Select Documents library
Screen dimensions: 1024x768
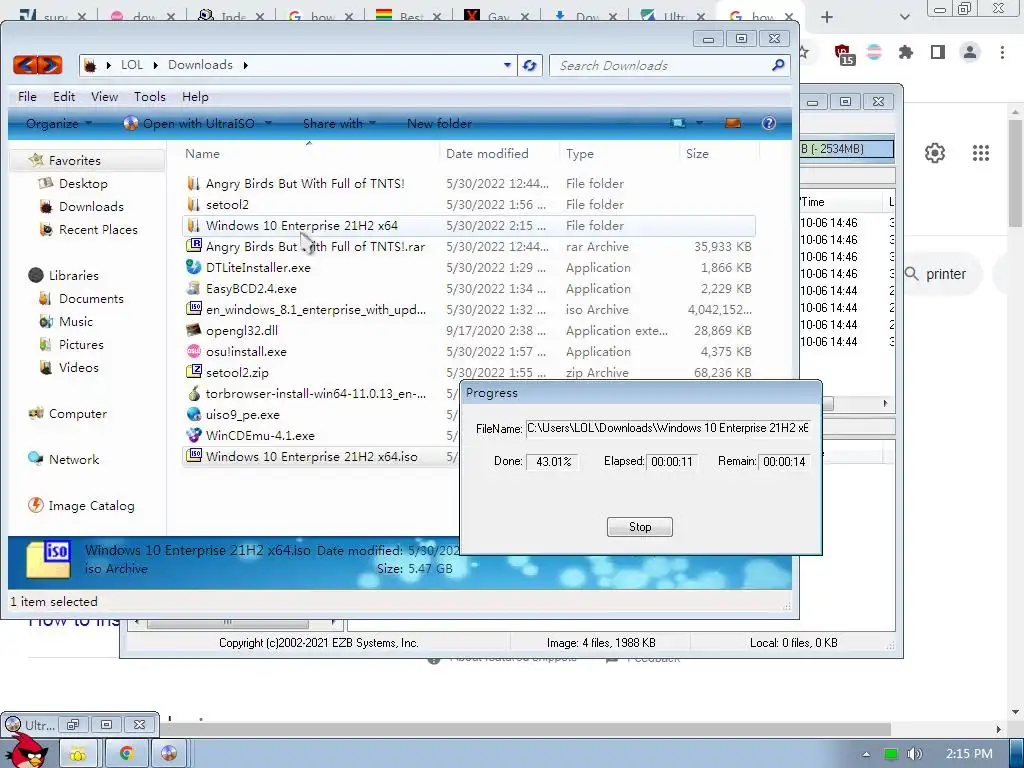click(x=91, y=298)
